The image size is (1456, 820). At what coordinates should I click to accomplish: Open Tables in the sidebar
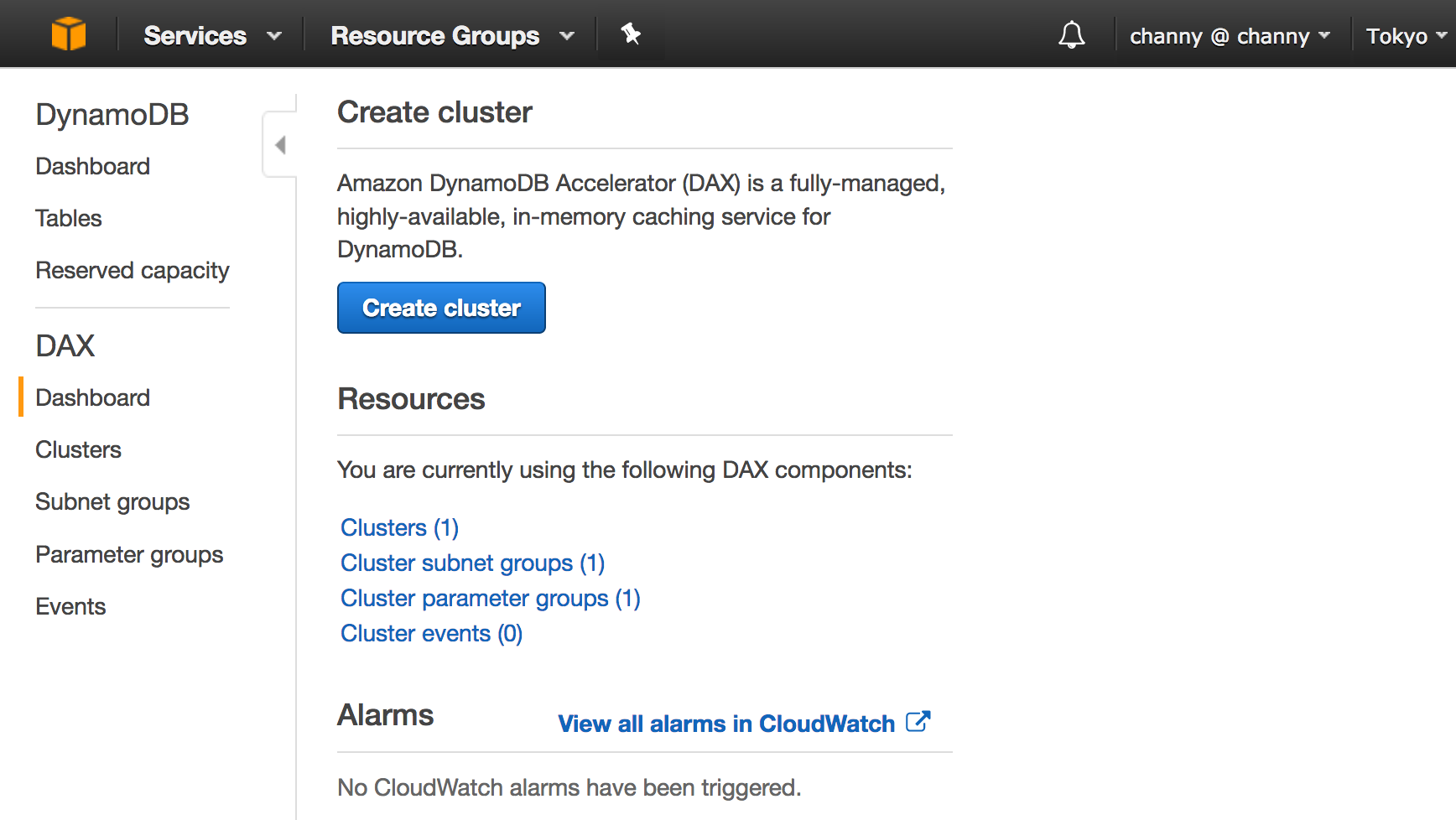(x=69, y=218)
